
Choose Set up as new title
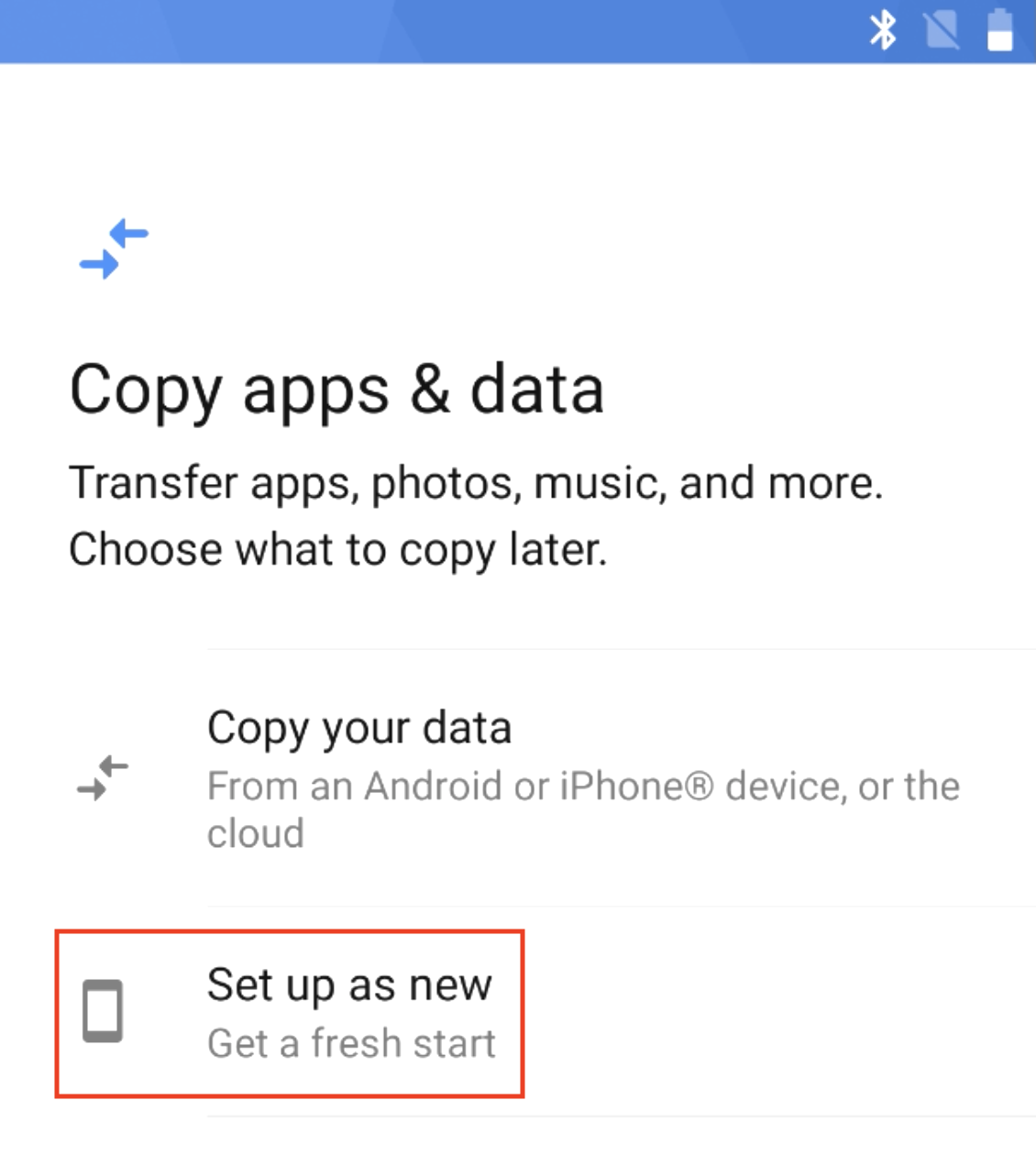pos(349,985)
